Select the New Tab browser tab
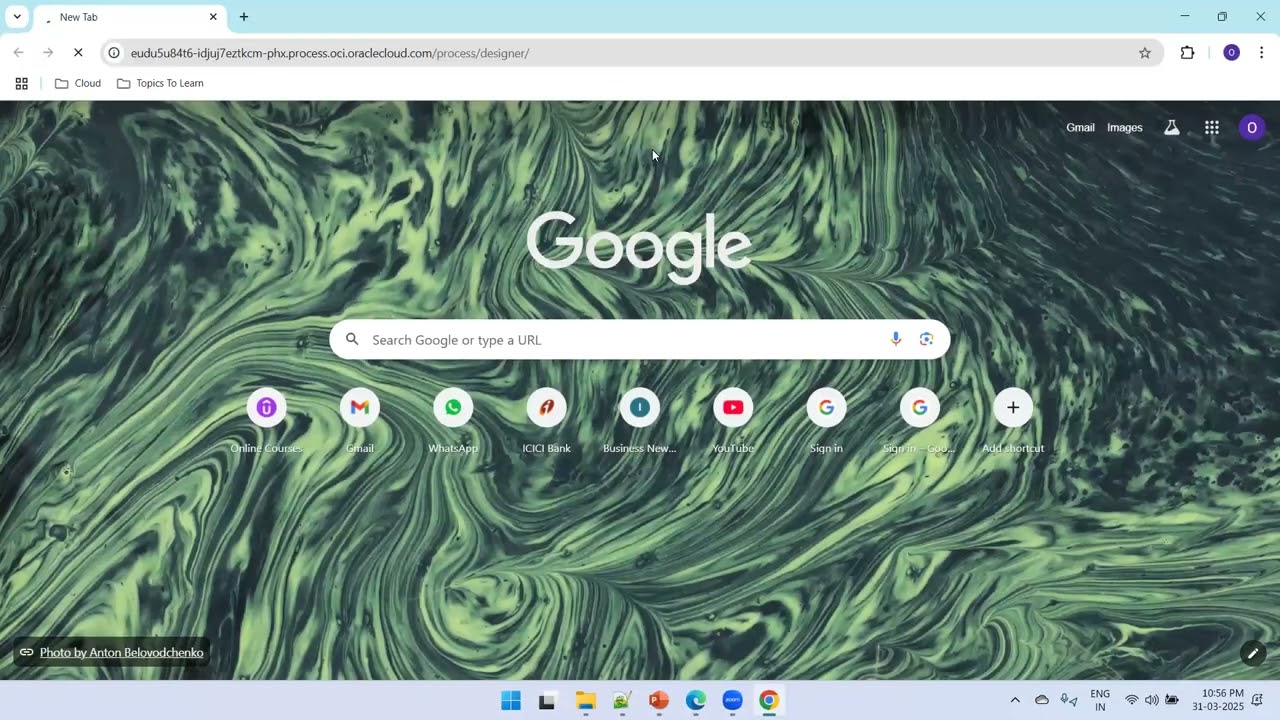 [x=129, y=17]
